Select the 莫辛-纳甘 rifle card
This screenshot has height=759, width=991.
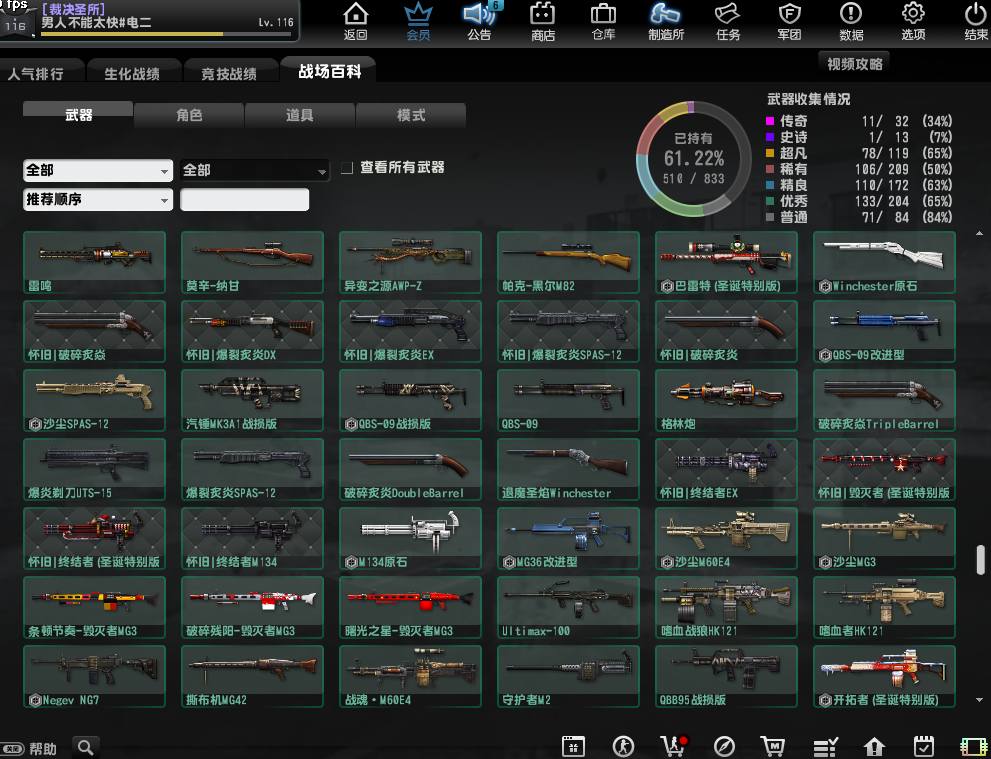pyautogui.click(x=252, y=262)
